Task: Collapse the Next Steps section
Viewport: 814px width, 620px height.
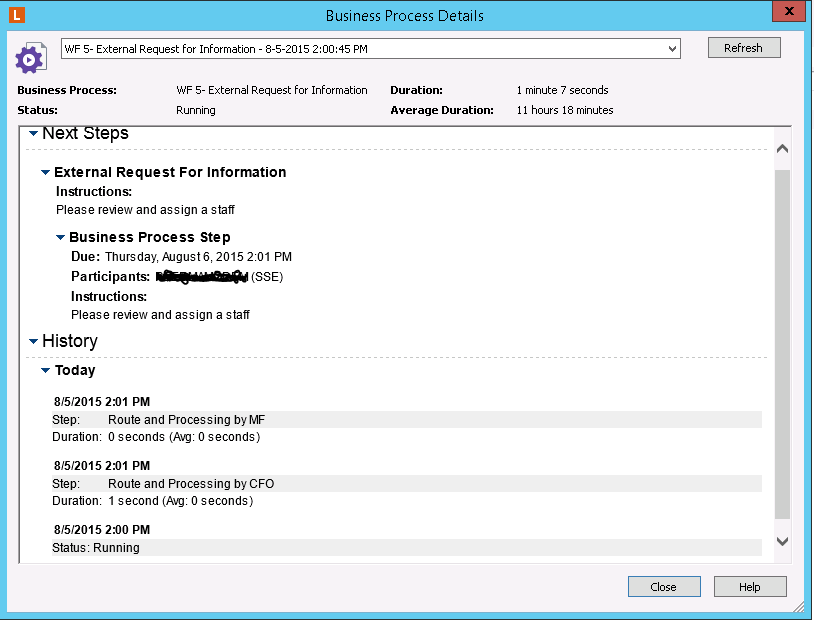Action: (33, 133)
